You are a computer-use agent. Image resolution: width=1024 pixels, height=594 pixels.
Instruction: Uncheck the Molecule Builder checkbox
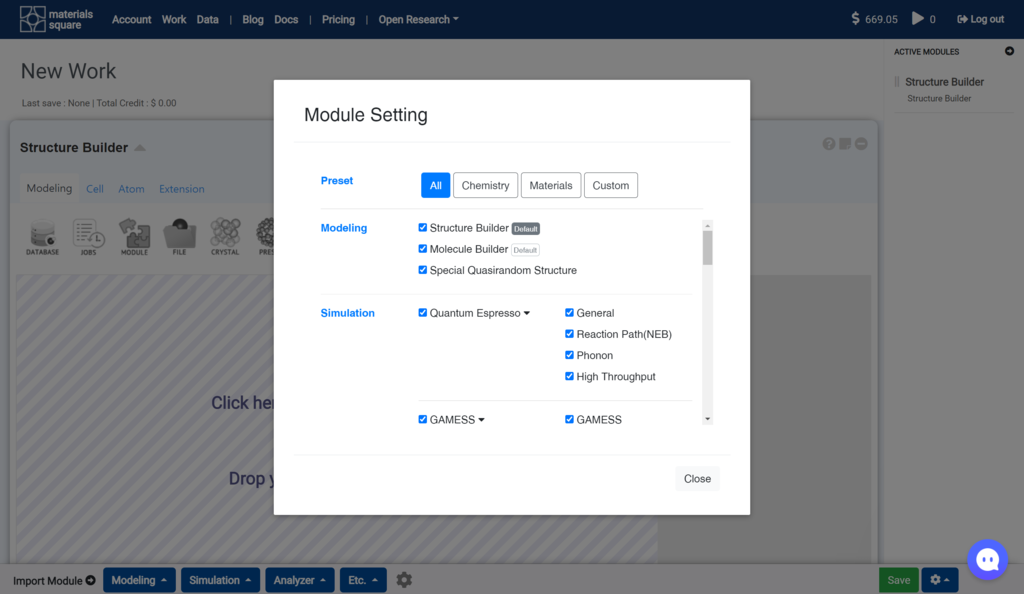coord(423,249)
